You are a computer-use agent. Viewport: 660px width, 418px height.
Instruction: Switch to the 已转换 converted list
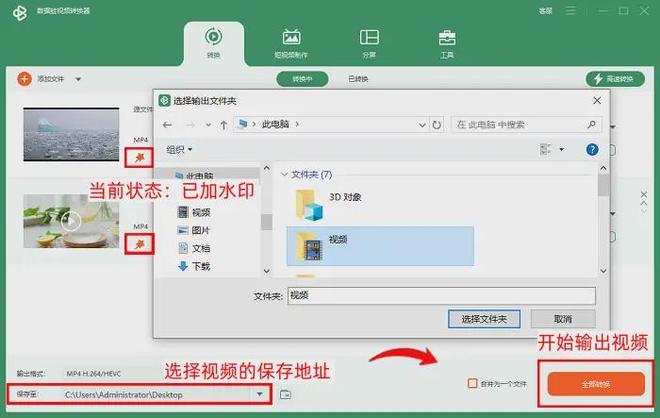[357, 79]
